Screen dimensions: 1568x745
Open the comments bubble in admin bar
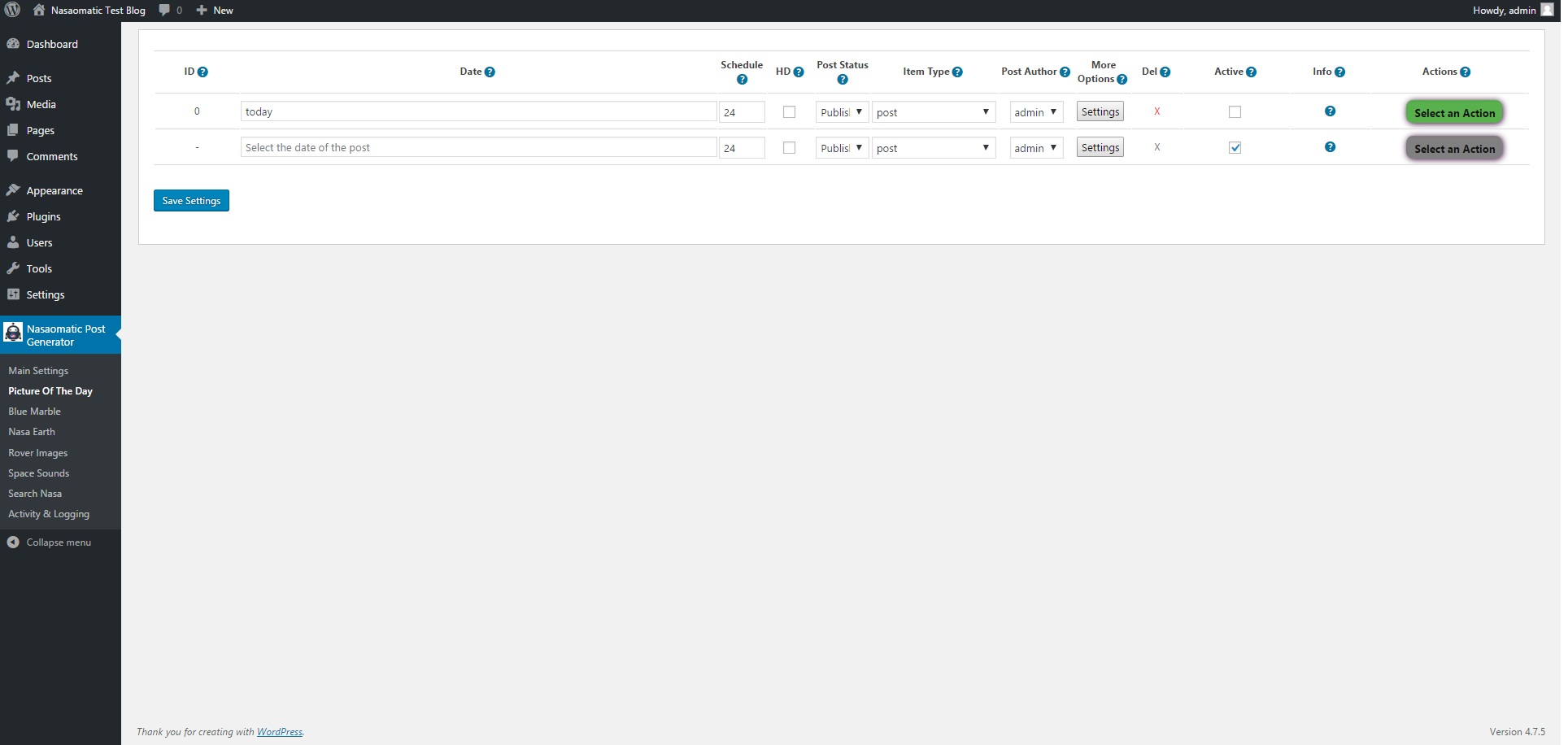point(171,11)
